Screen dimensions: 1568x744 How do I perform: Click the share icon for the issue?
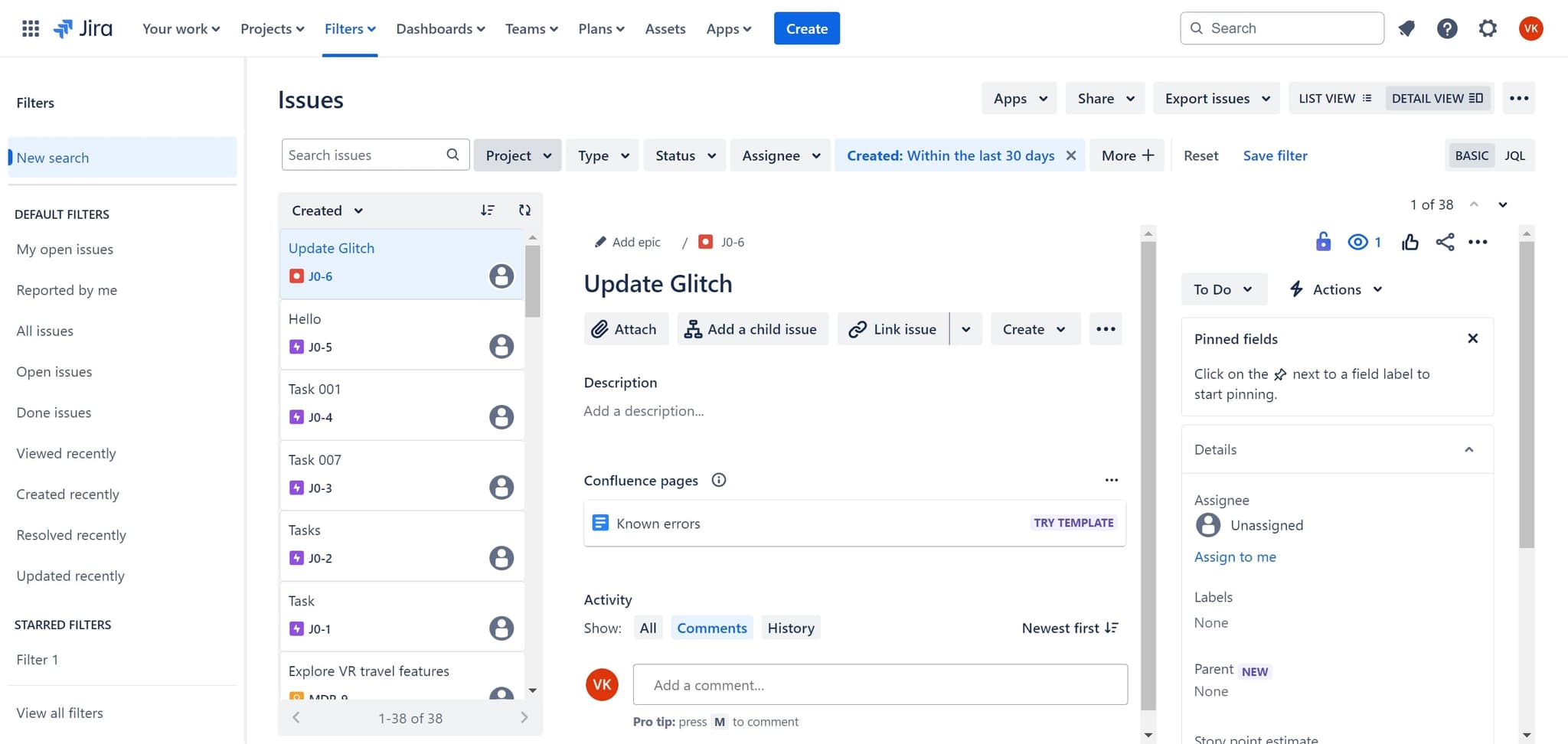tap(1445, 243)
